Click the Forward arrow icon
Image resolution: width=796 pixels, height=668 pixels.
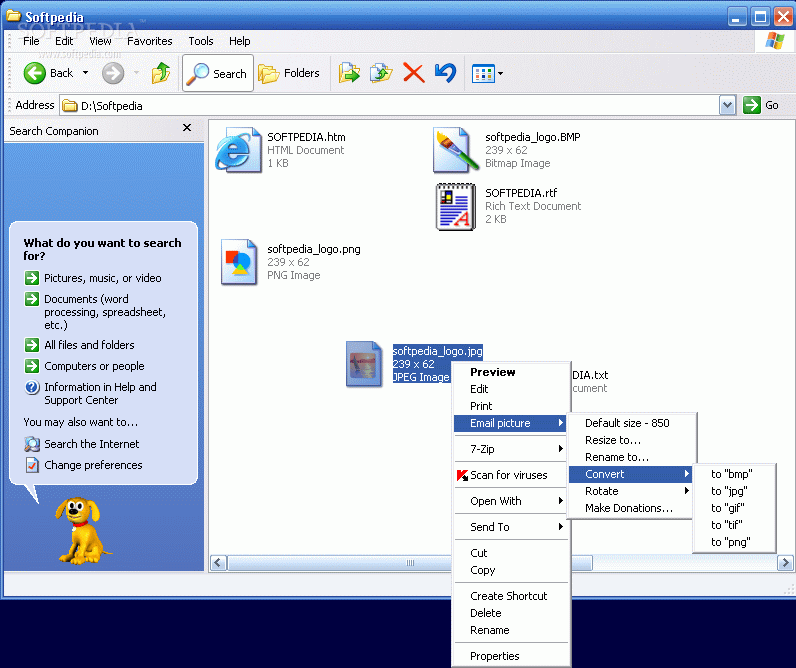113,73
